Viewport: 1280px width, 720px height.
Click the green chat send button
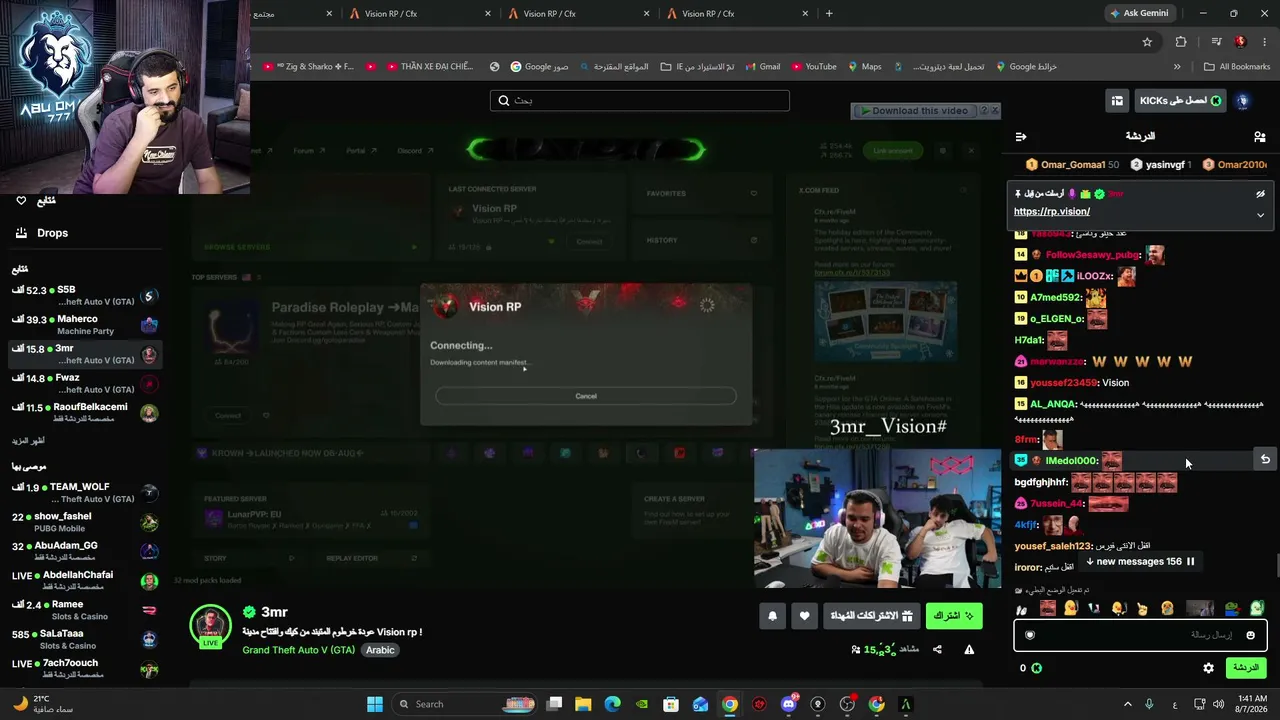(x=1245, y=668)
